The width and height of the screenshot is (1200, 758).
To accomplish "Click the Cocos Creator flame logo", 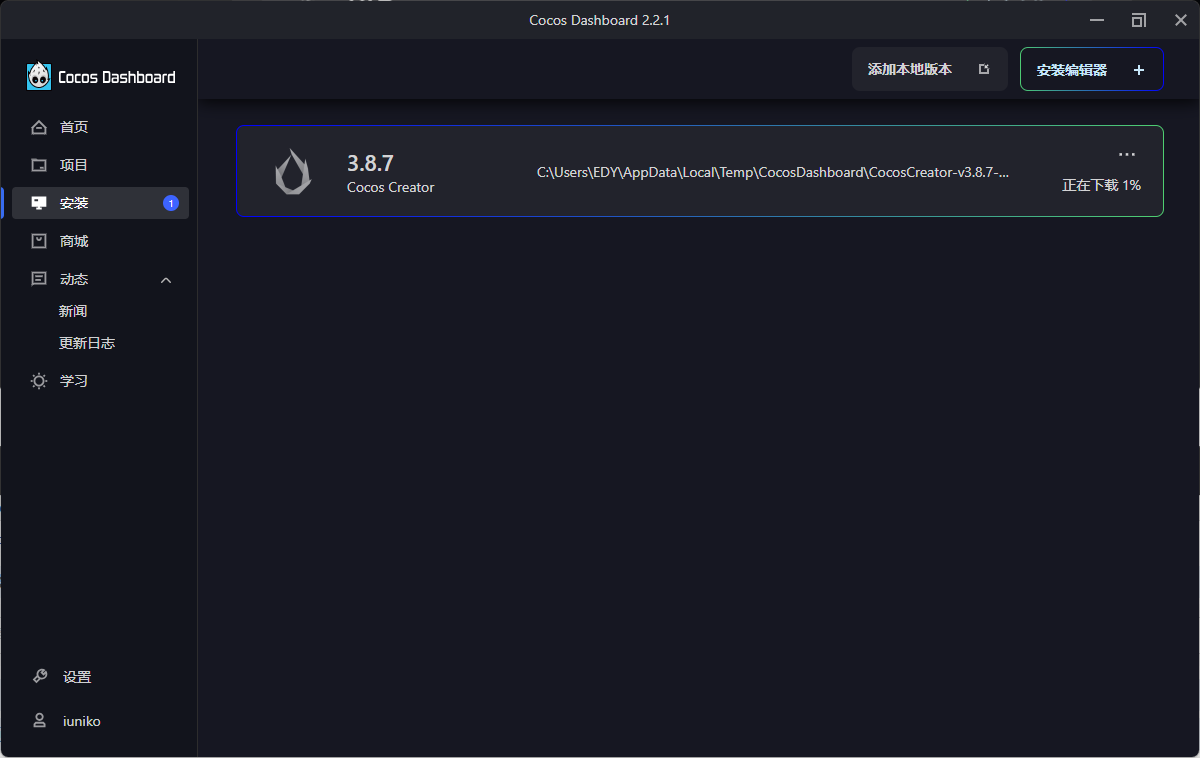I will (x=293, y=171).
